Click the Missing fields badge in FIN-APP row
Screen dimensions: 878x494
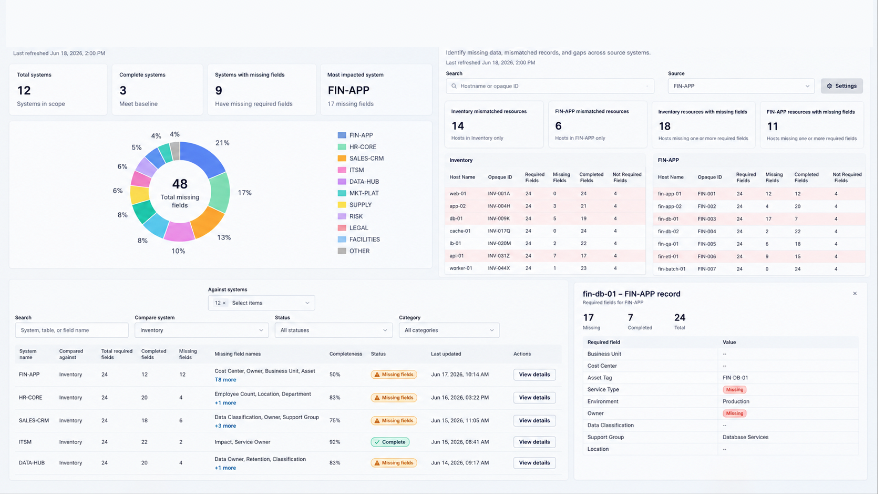coord(394,375)
